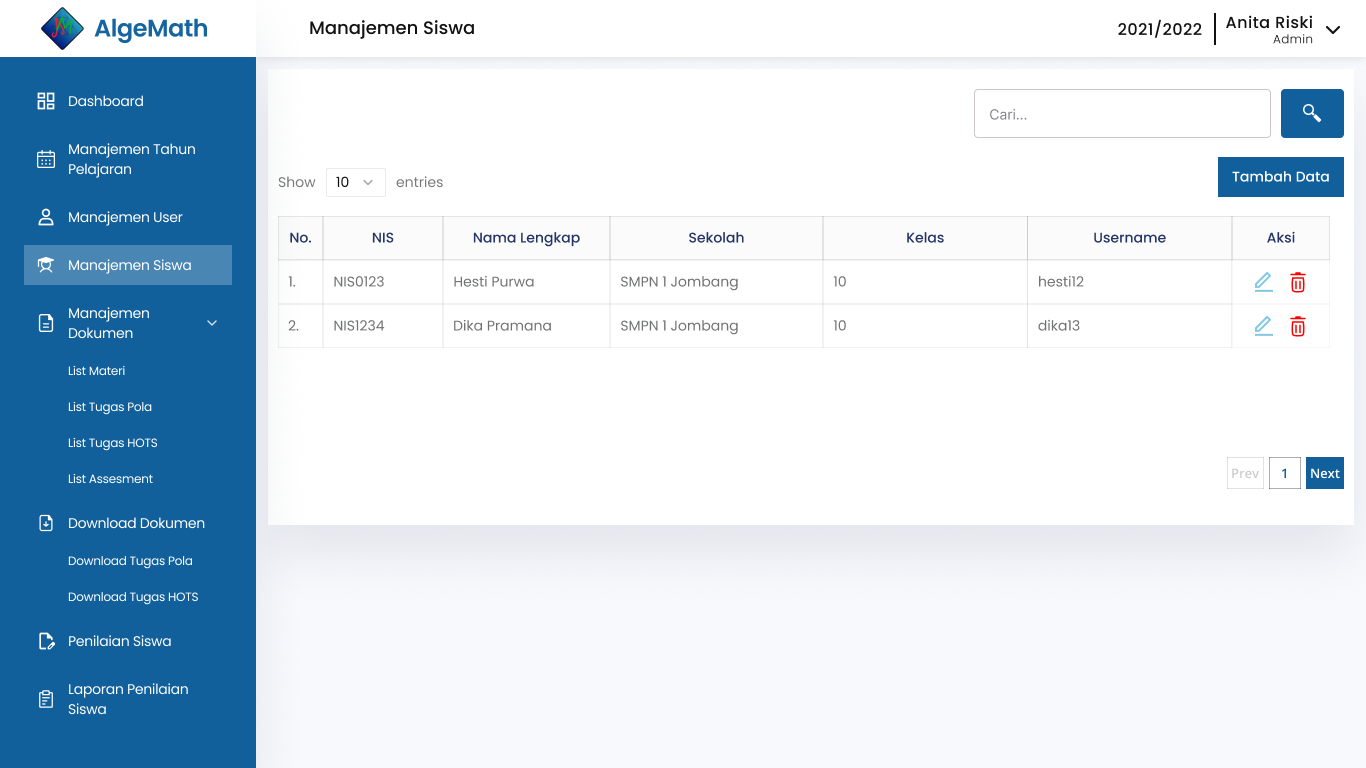The height and width of the screenshot is (768, 1366).
Task: Open Download Tugas Pola submenu item
Action: 130,561
